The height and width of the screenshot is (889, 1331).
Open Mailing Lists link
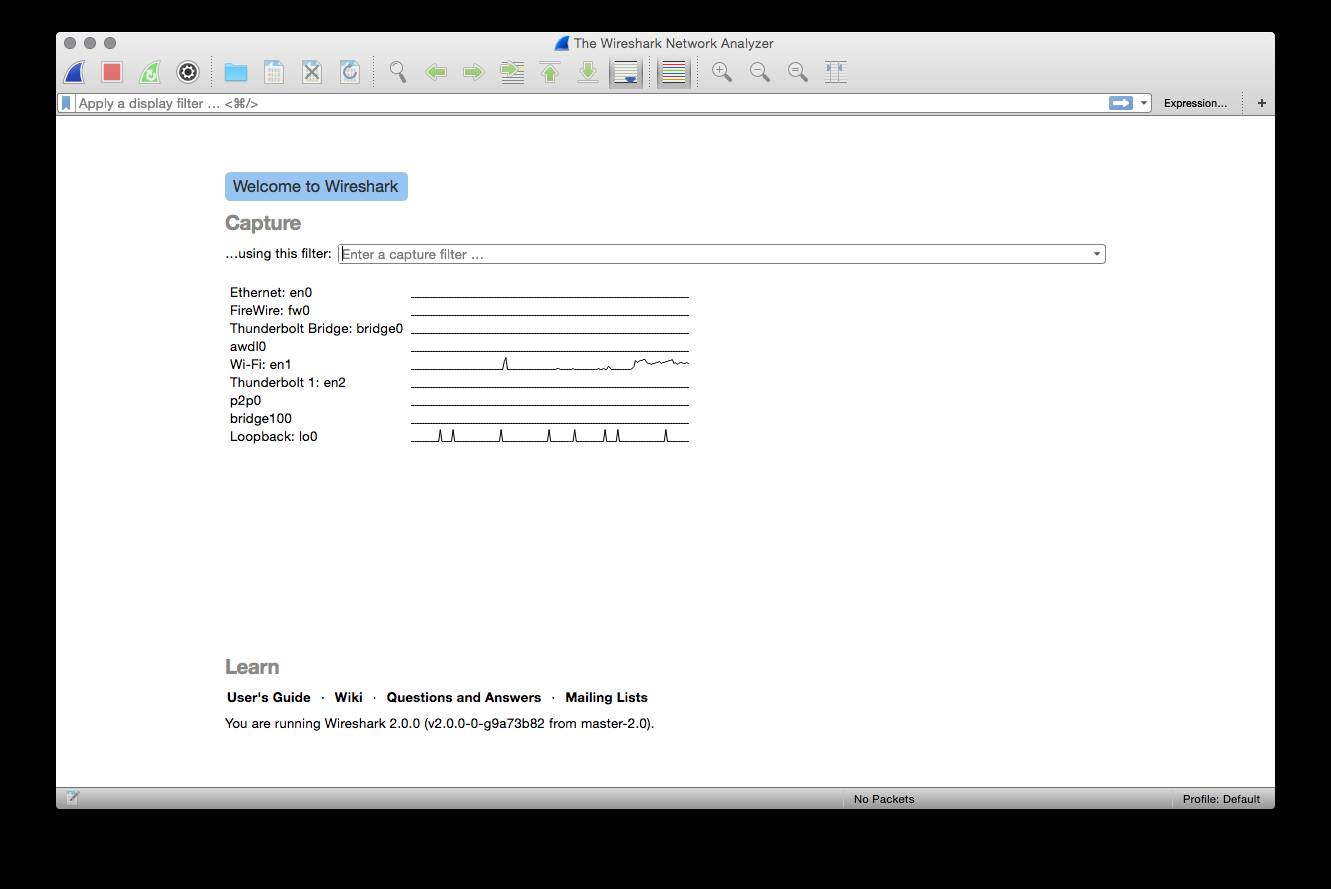click(606, 697)
